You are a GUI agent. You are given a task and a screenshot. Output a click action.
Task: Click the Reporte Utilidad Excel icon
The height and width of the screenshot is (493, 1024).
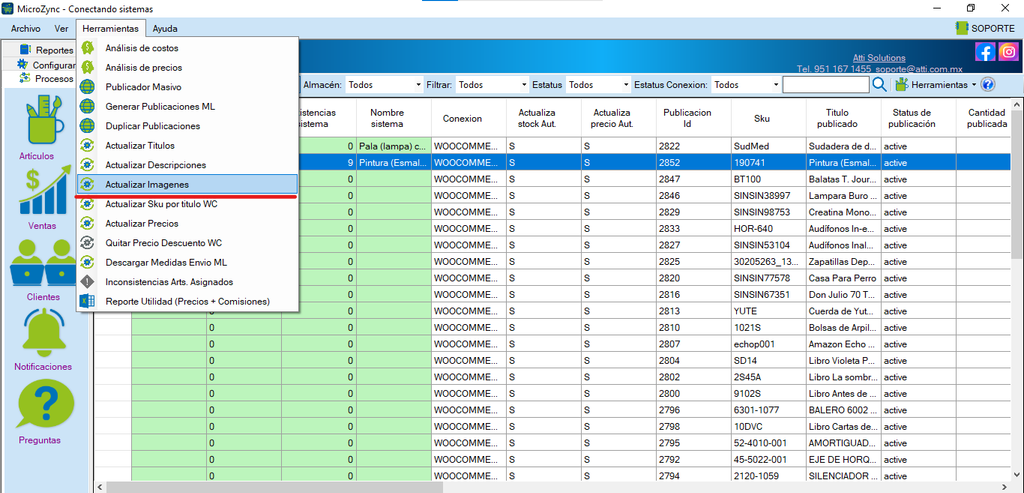click(x=88, y=302)
